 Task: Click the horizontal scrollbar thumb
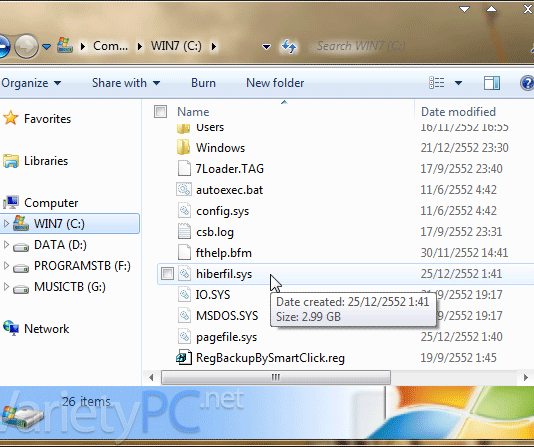(x=276, y=377)
